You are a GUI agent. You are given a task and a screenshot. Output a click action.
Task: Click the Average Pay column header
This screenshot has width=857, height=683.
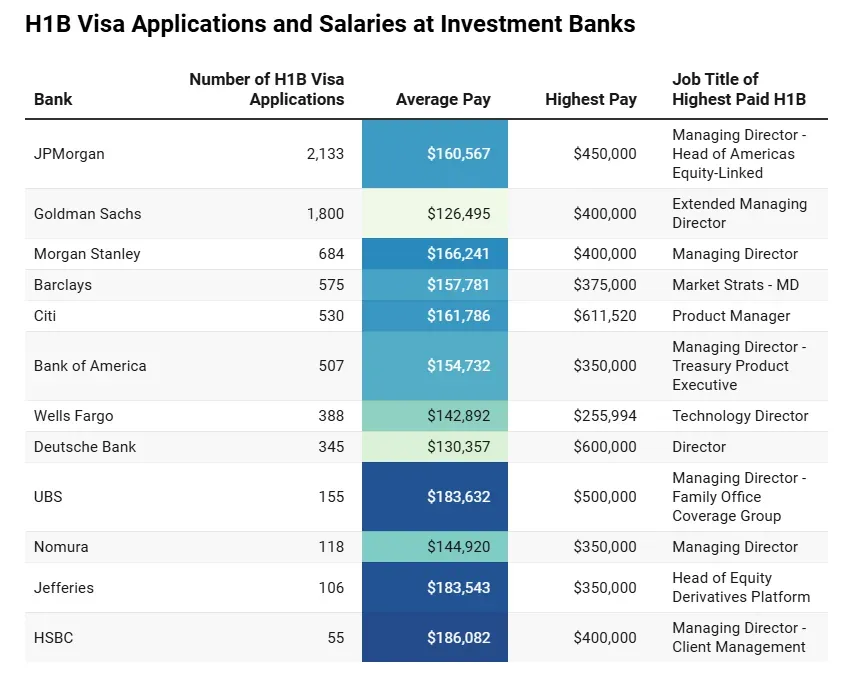point(443,99)
